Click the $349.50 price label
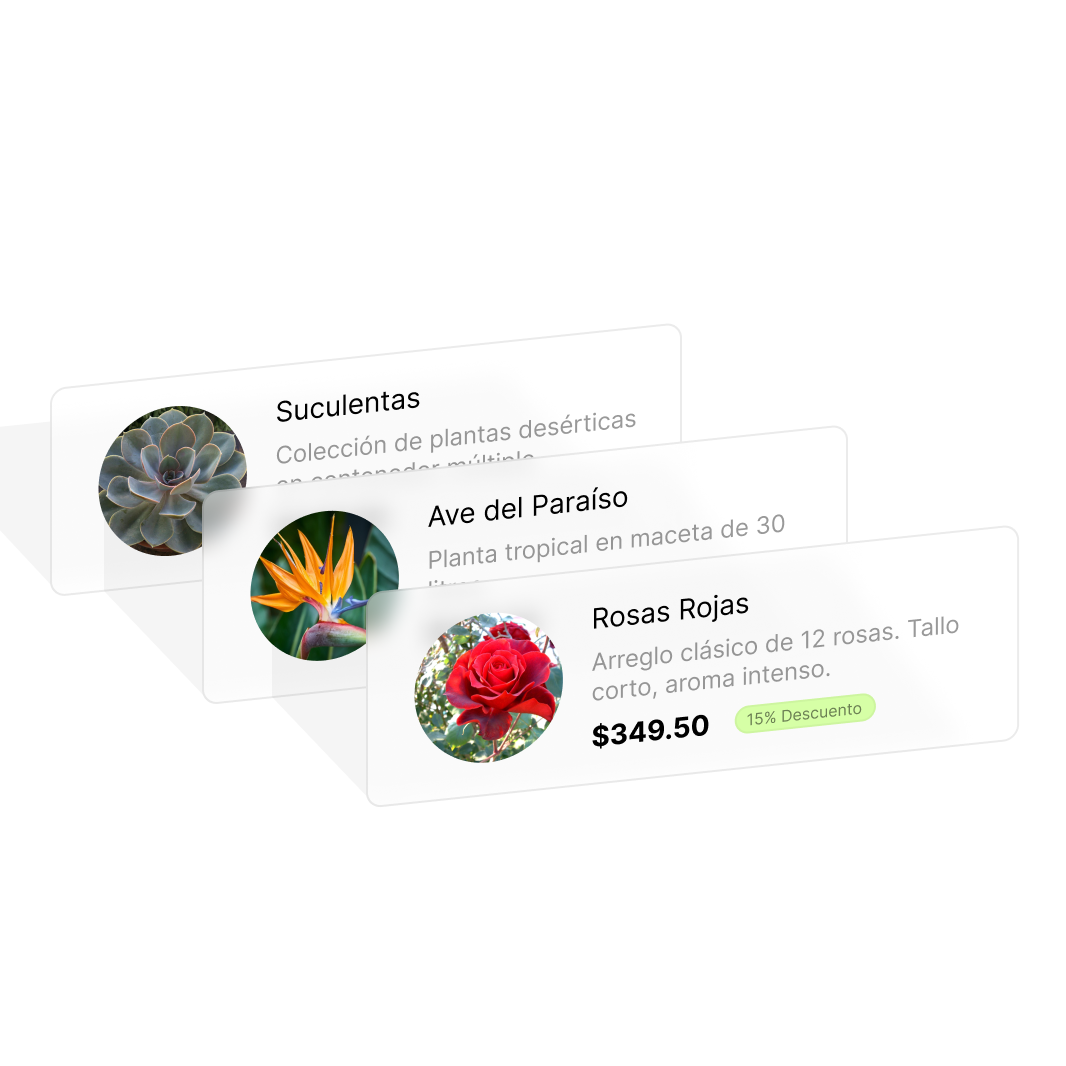This screenshot has width=1066, height=1066. (650, 731)
